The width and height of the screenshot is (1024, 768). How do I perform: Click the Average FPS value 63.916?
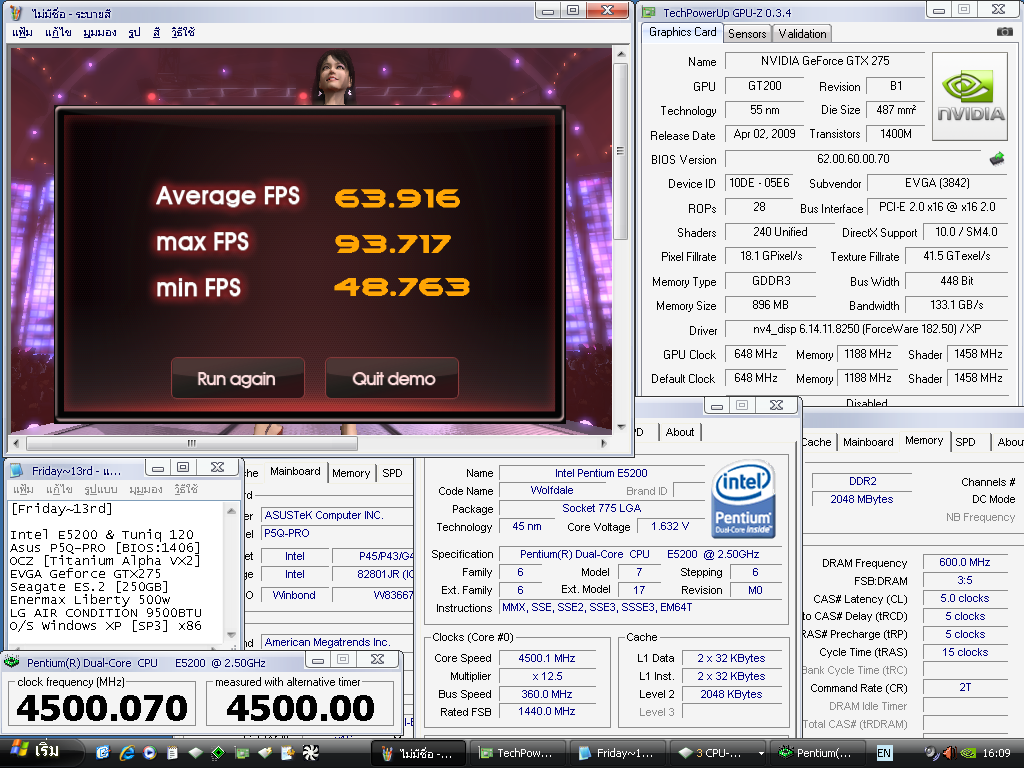(x=397, y=199)
